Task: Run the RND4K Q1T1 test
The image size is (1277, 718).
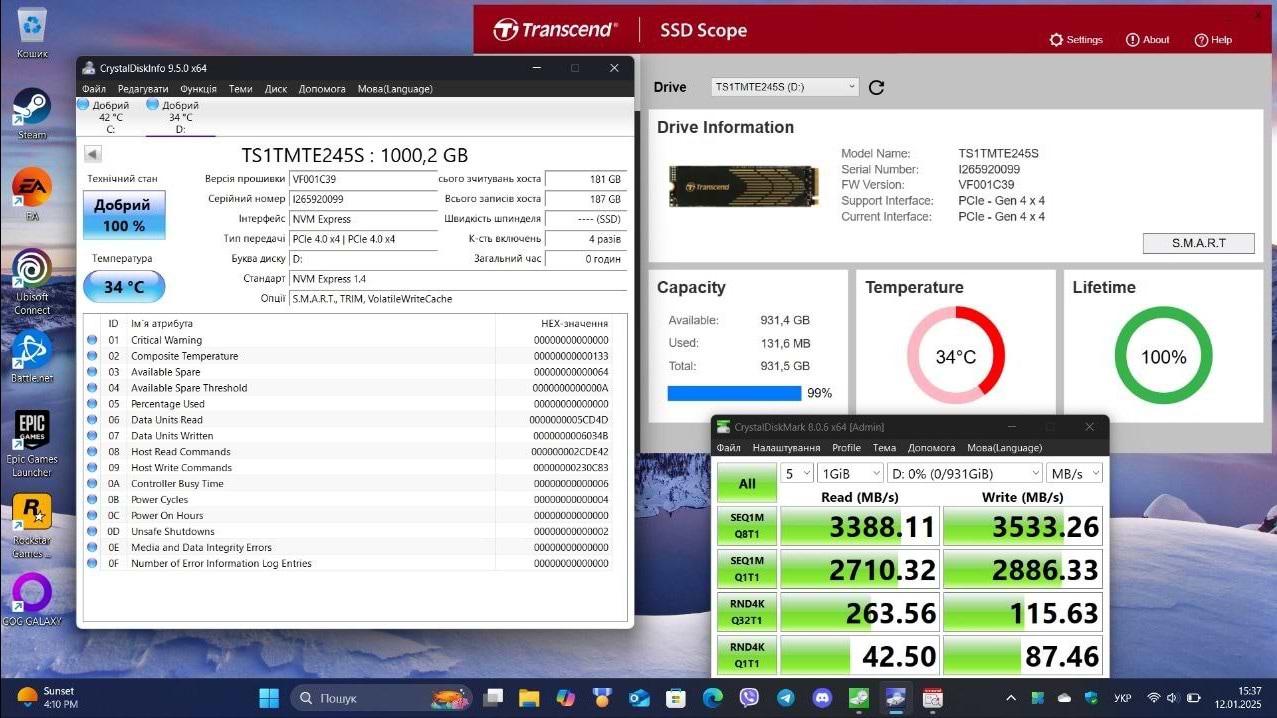Action: [746, 655]
